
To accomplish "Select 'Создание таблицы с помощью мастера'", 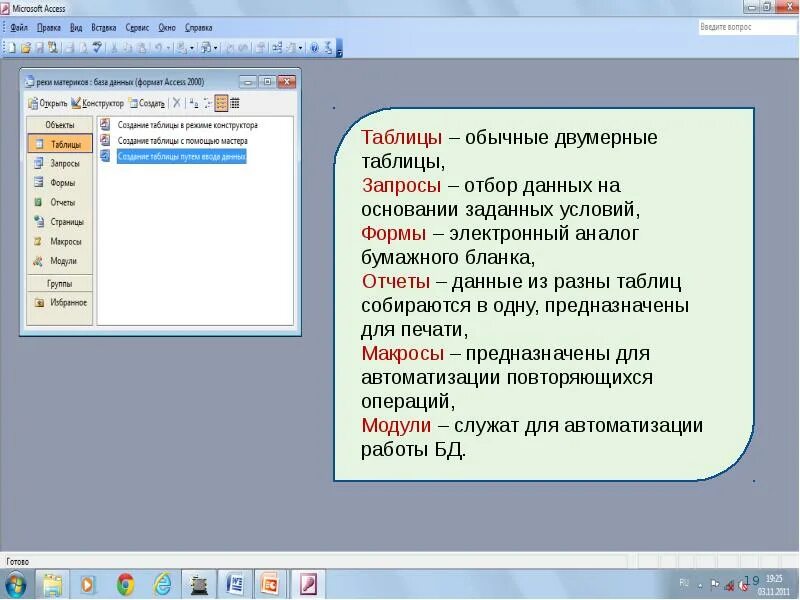I will point(174,140).
